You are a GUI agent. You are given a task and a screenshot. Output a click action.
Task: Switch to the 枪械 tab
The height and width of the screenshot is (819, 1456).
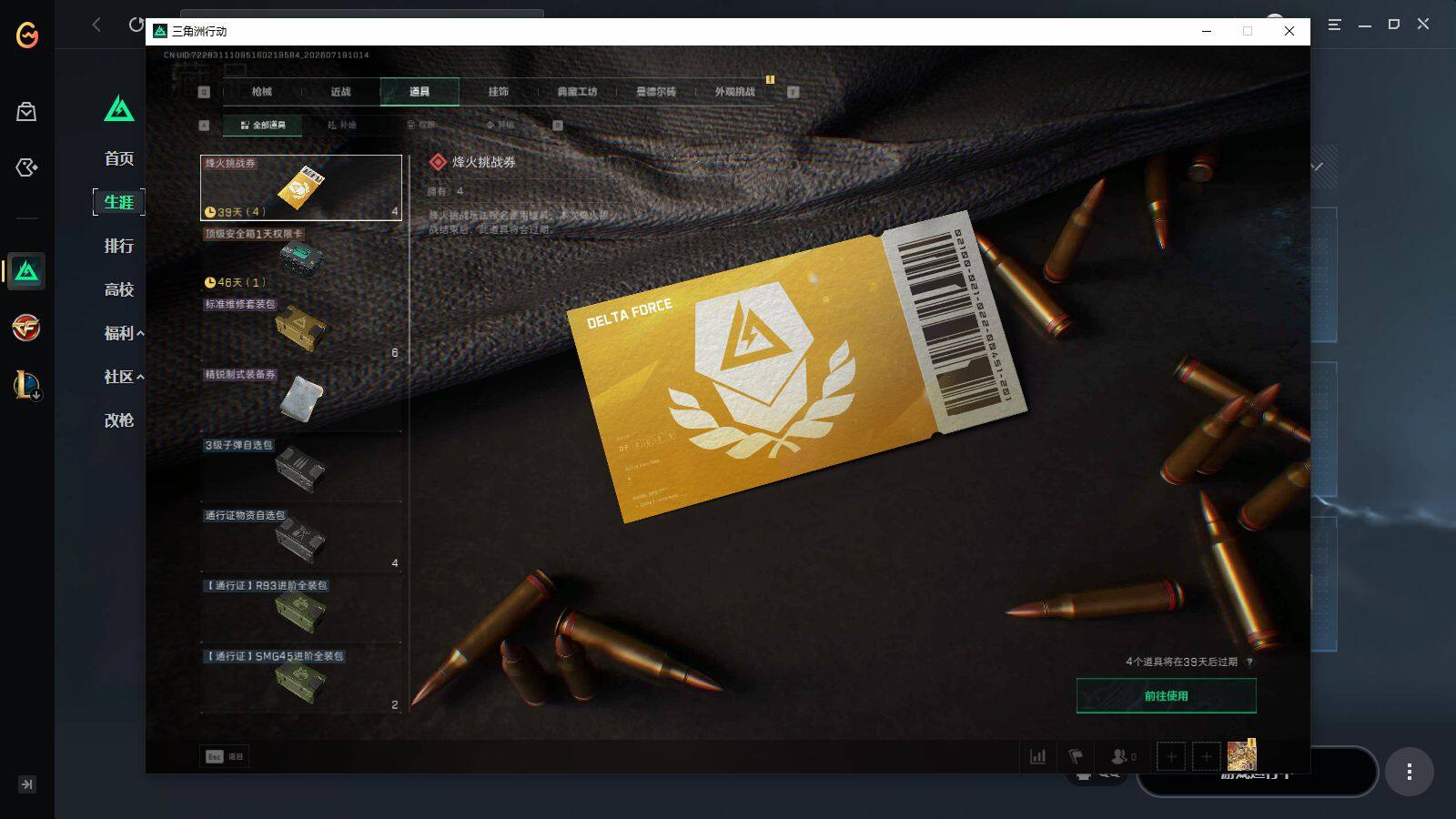[x=262, y=92]
